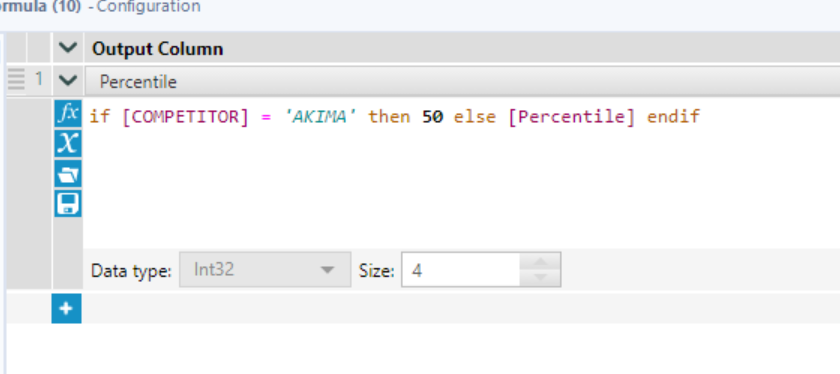The height and width of the screenshot is (374, 840).
Task: Click [Percentile] reference in expression
Action: coord(572,116)
